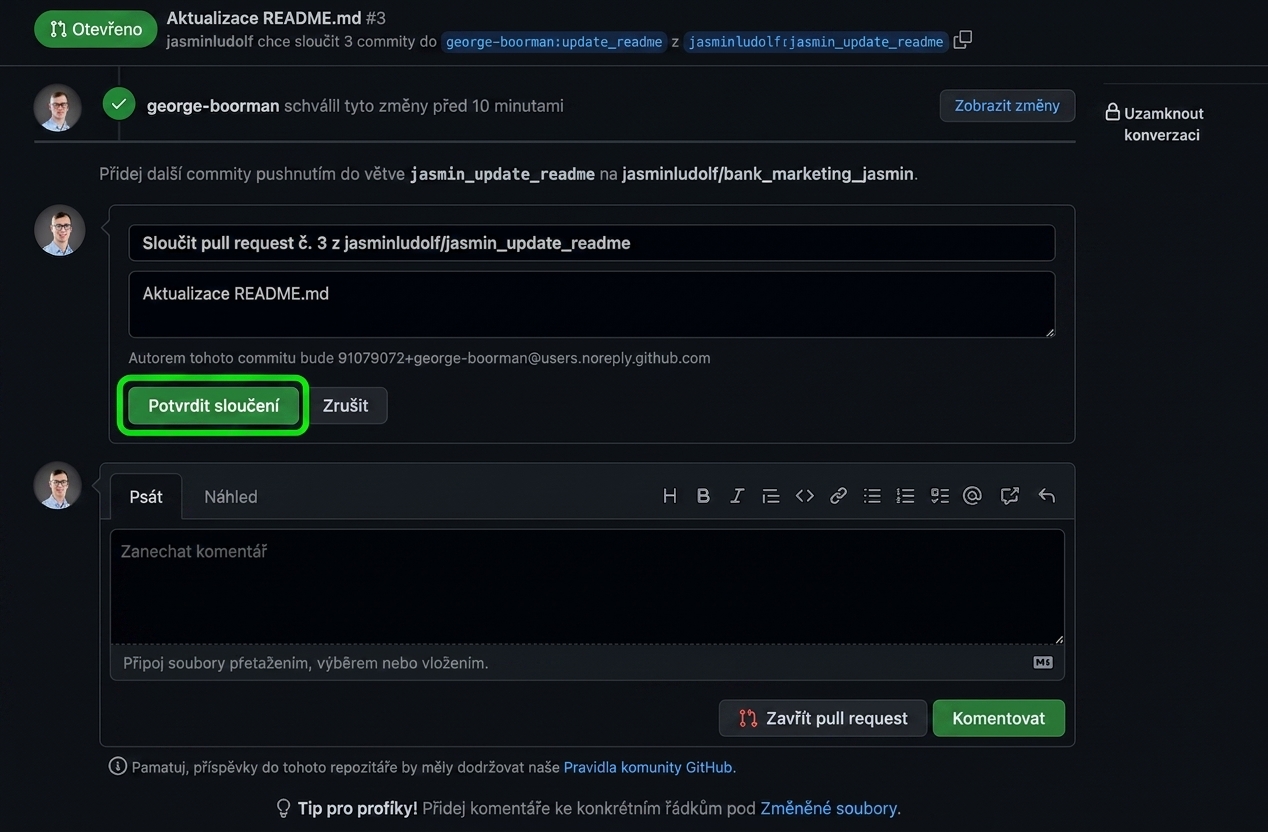Insert a bulleted list from toolbar
This screenshot has height=832, width=1268.
coord(872,496)
